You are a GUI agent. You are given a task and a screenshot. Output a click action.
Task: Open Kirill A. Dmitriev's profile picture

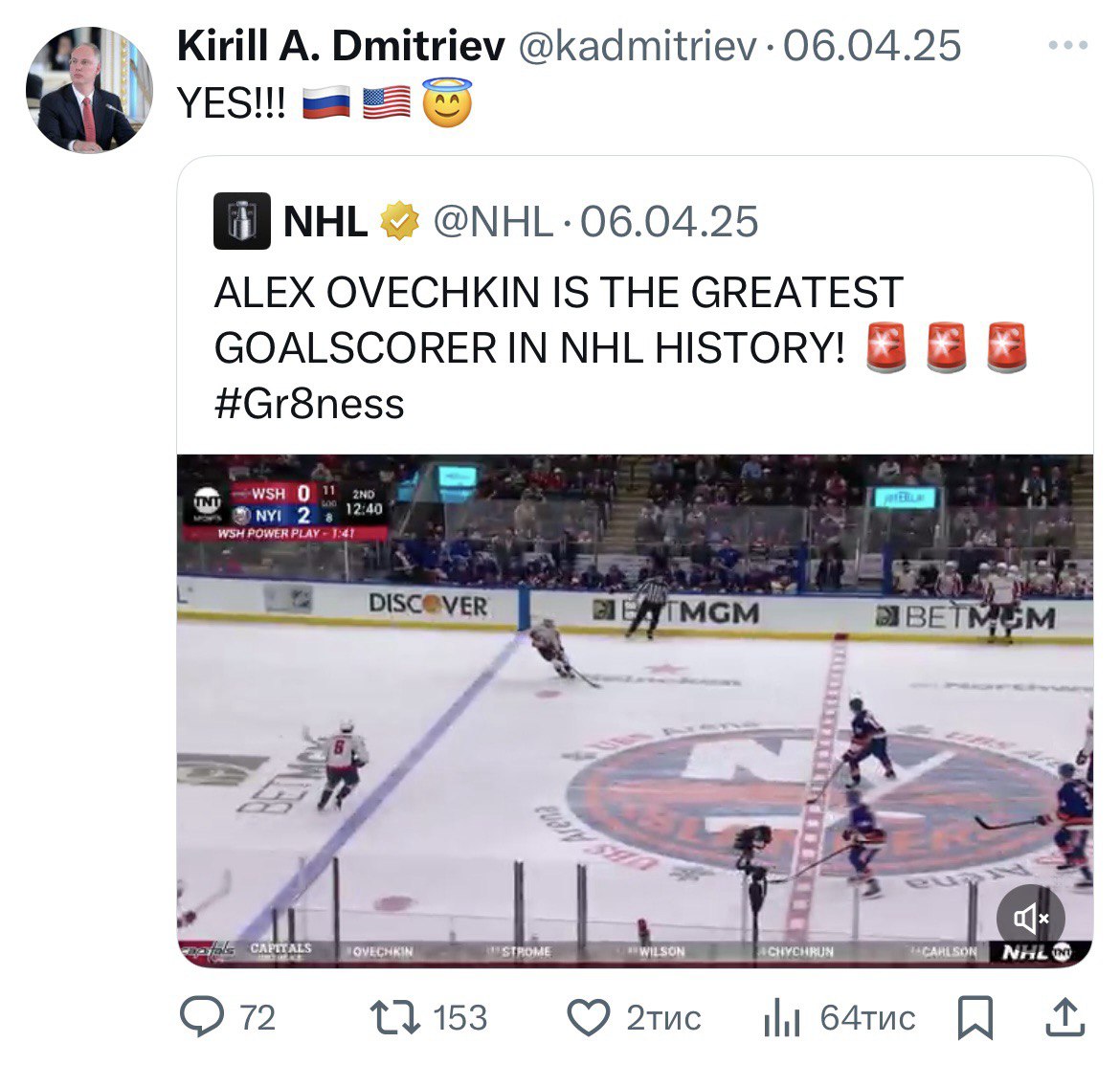click(x=88, y=89)
